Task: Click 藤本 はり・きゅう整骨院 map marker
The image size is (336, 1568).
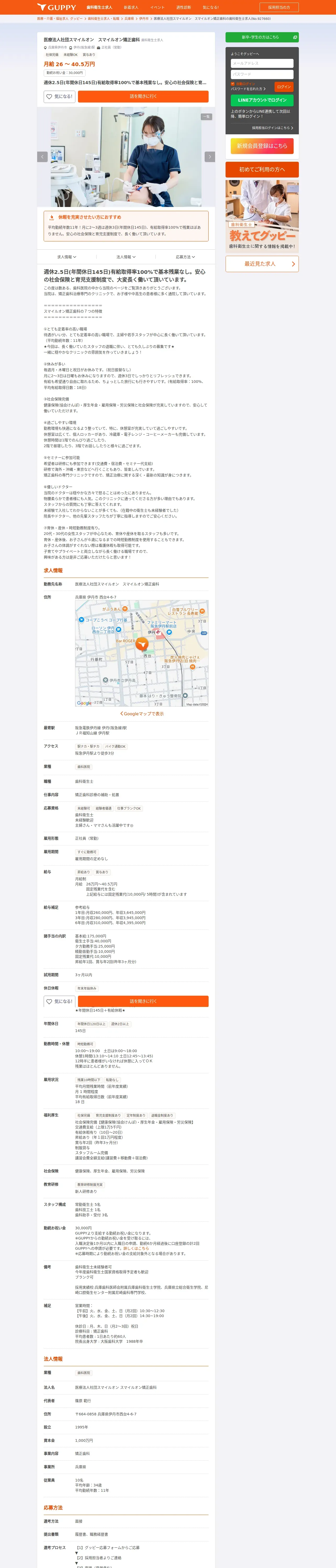Action: click(x=185, y=696)
